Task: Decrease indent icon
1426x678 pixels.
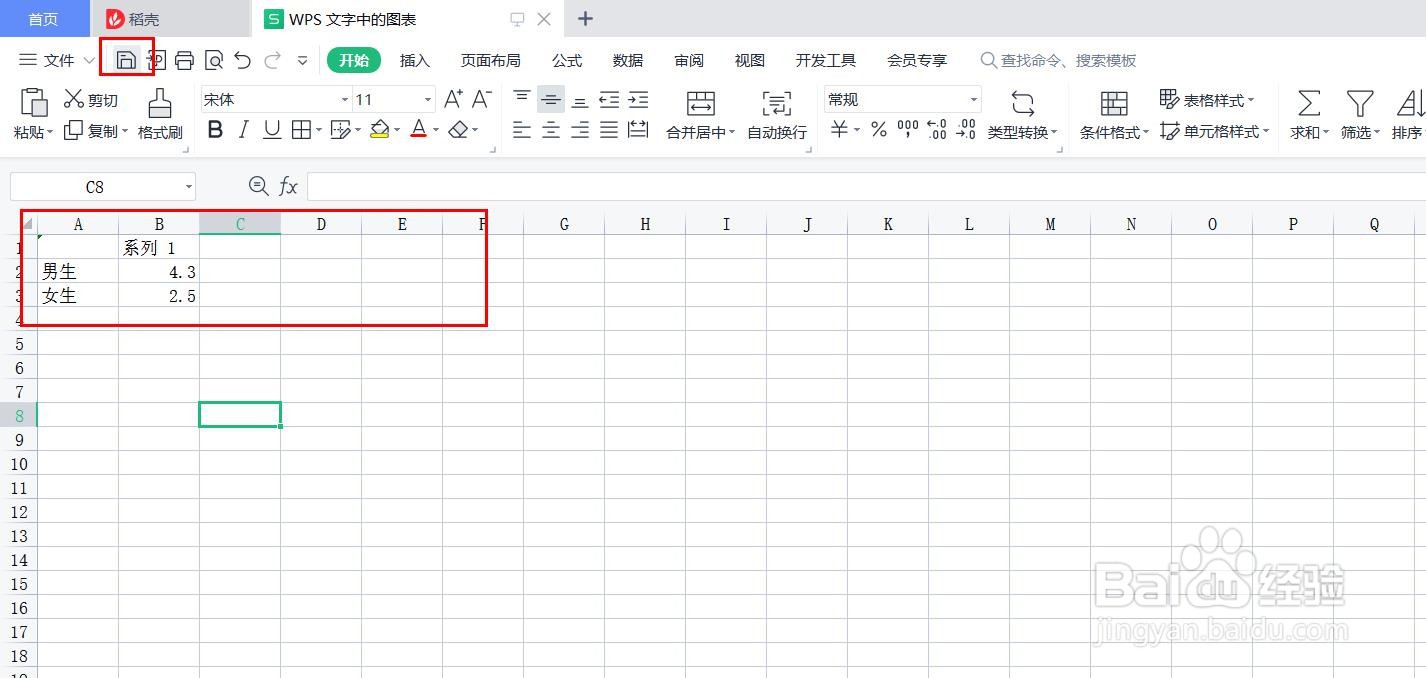Action: (x=609, y=99)
